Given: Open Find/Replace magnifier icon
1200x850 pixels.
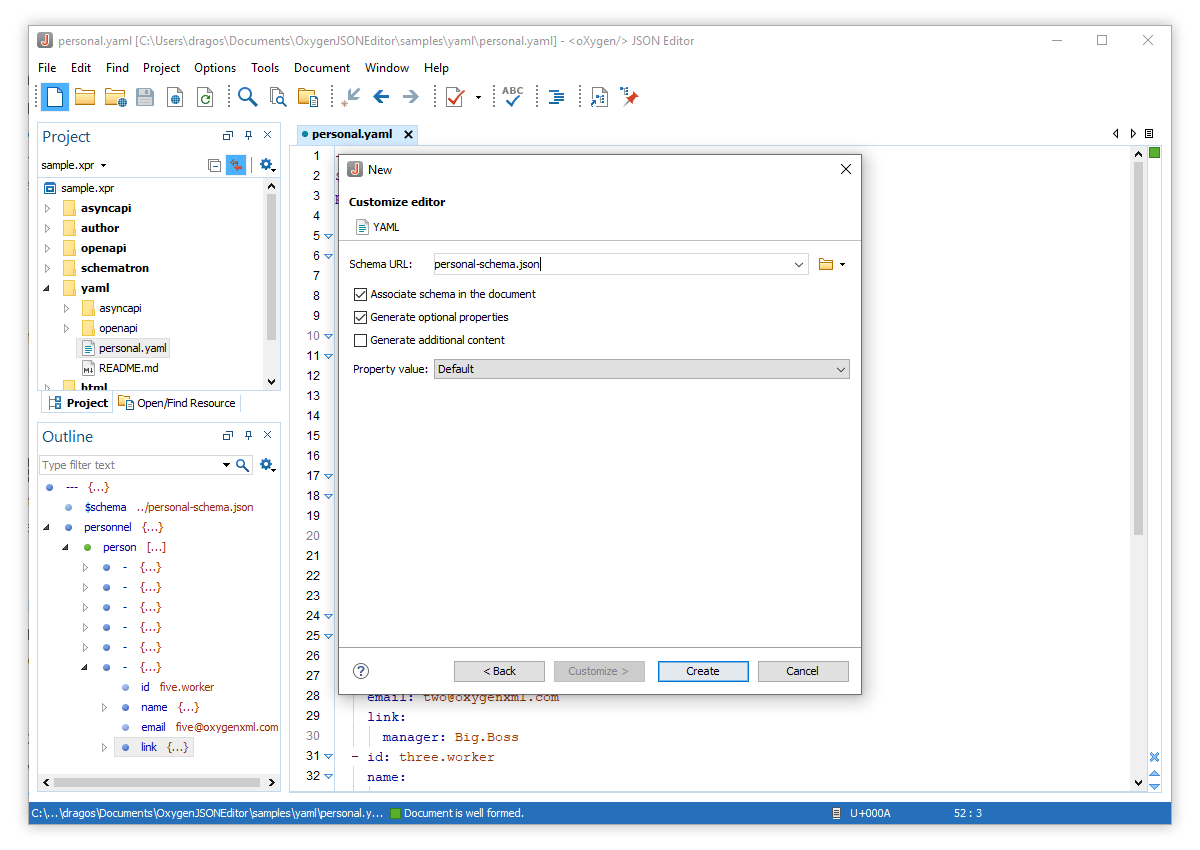Looking at the screenshot, I should tap(247, 97).
